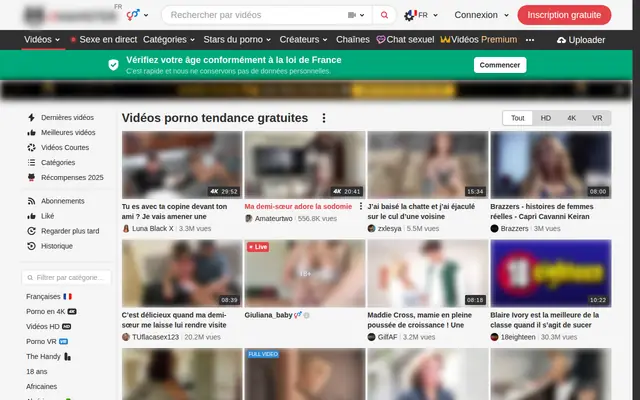Select the Africaines category link
Viewport: 640px width, 400px height.
42,387
